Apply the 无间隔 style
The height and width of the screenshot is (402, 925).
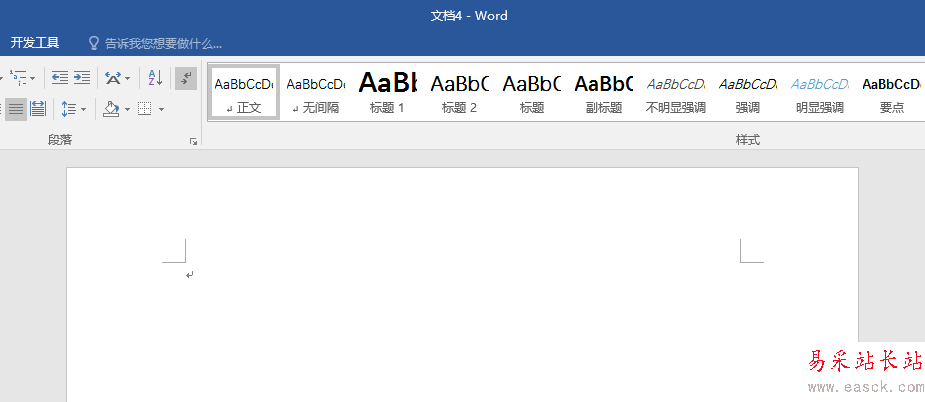click(316, 92)
